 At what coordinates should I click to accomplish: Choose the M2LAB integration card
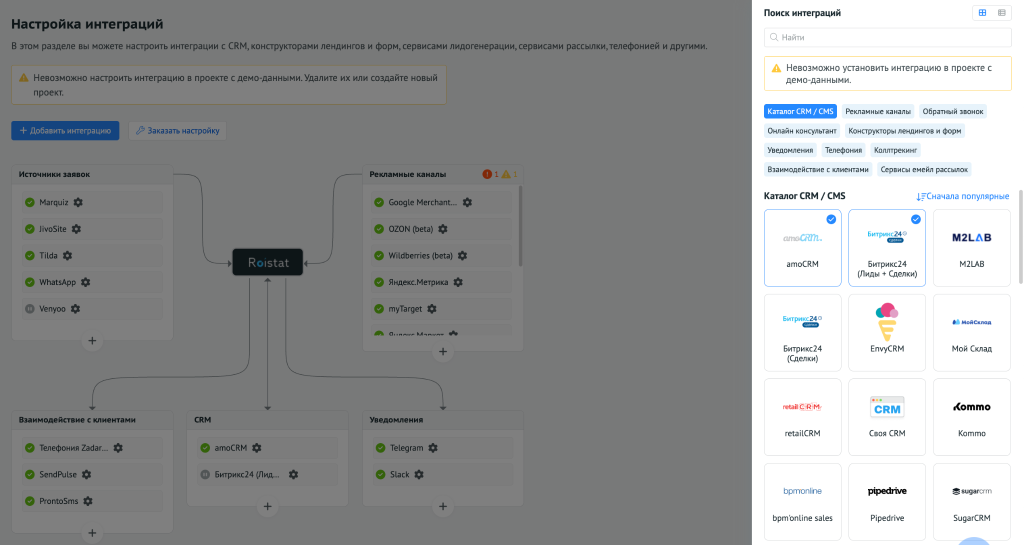tap(972, 248)
